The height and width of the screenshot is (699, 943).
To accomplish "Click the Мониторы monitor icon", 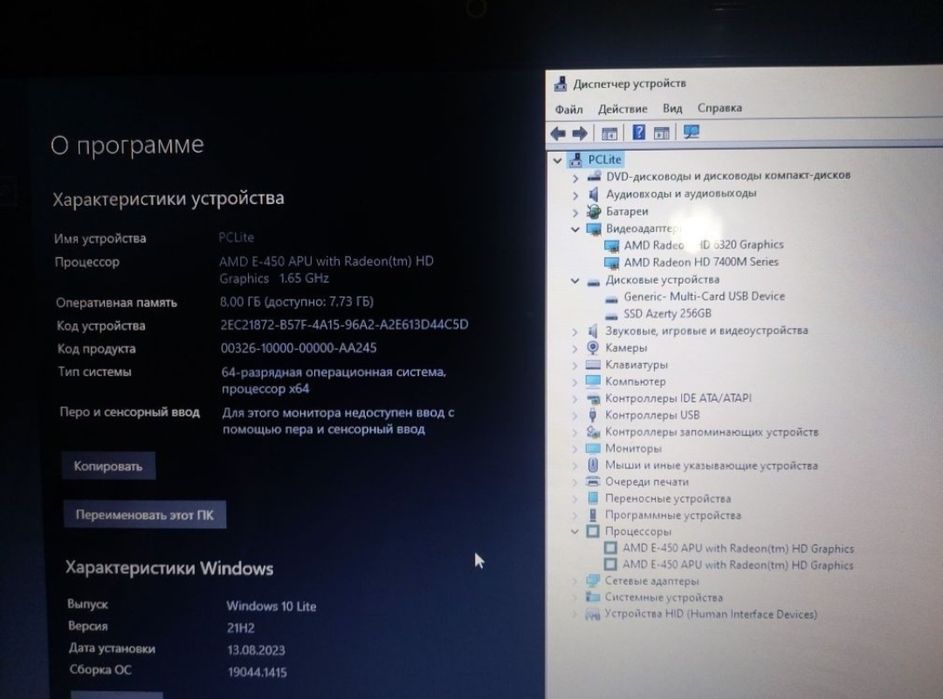I will pyautogui.click(x=593, y=448).
